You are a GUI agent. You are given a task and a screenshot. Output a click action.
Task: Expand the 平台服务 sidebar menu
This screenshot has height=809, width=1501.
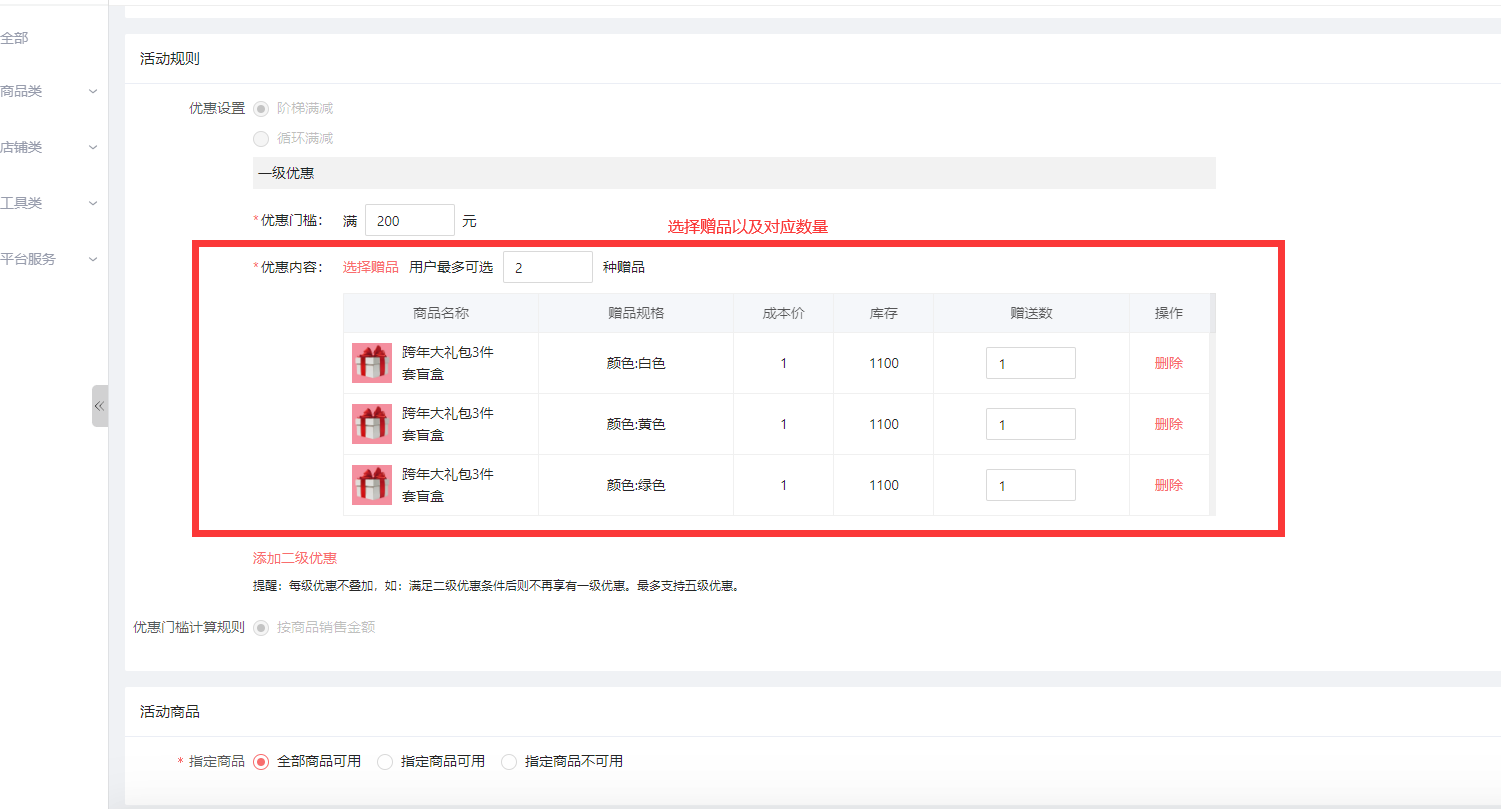pyautogui.click(x=50, y=259)
